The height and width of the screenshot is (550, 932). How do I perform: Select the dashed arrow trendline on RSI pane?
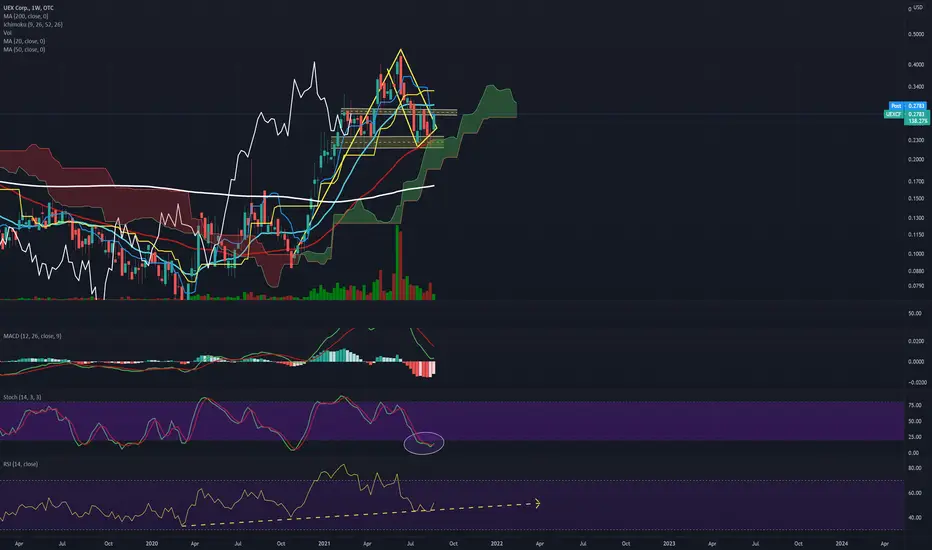click(361, 514)
